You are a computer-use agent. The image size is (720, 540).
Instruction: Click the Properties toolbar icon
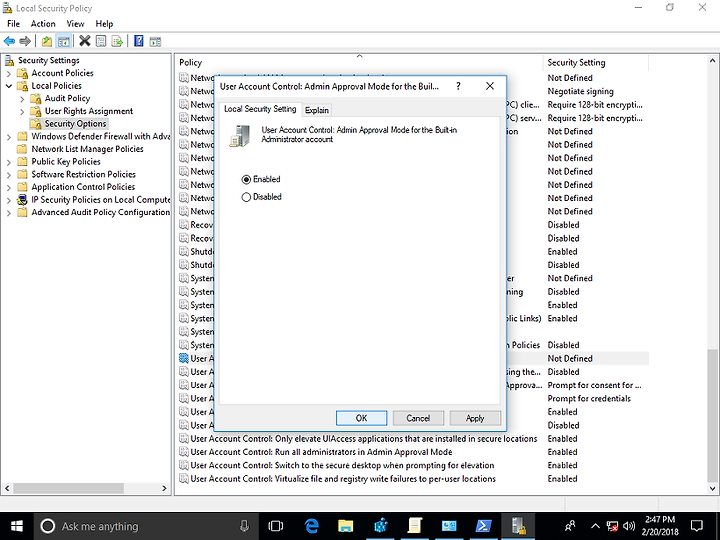pos(101,41)
